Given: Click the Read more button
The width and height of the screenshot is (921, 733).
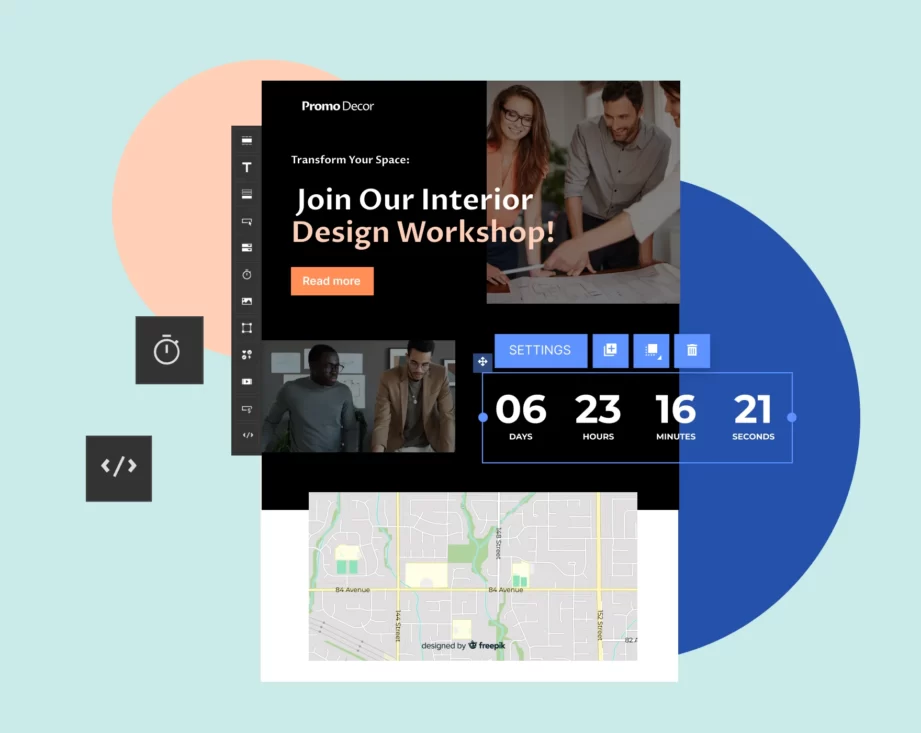Looking at the screenshot, I should [x=332, y=281].
